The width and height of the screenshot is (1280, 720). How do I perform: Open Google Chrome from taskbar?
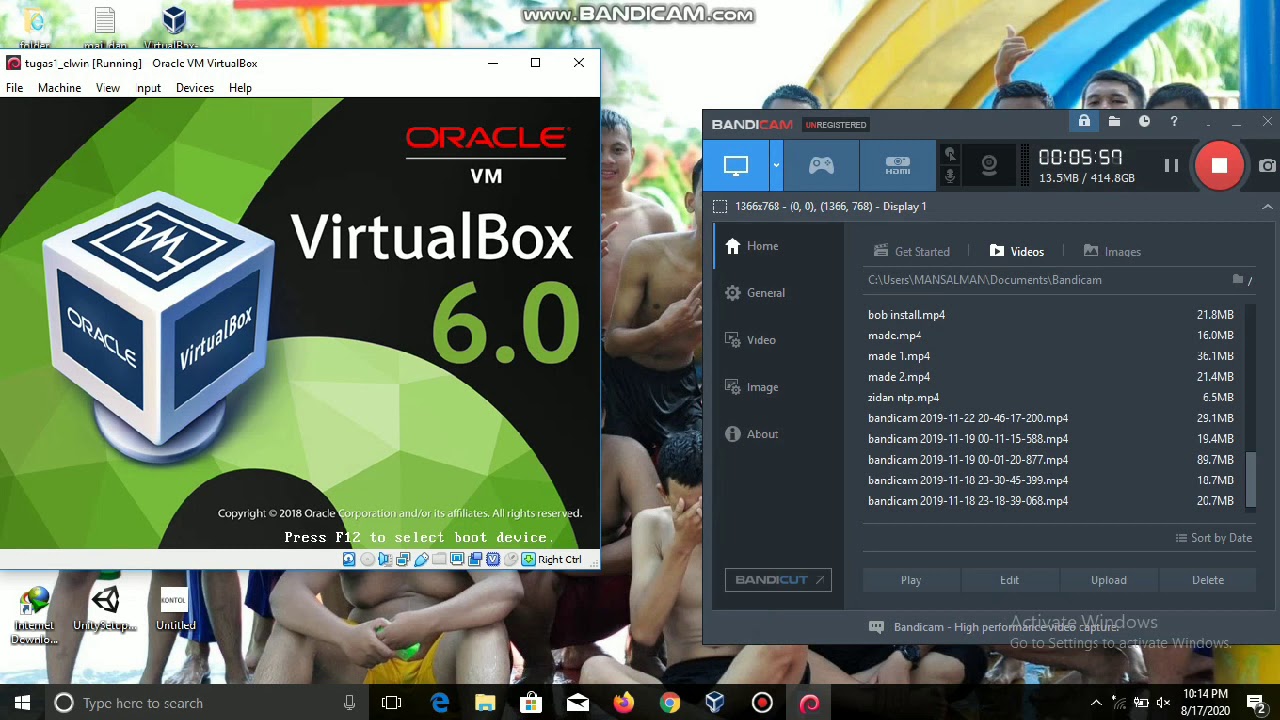[x=669, y=703]
